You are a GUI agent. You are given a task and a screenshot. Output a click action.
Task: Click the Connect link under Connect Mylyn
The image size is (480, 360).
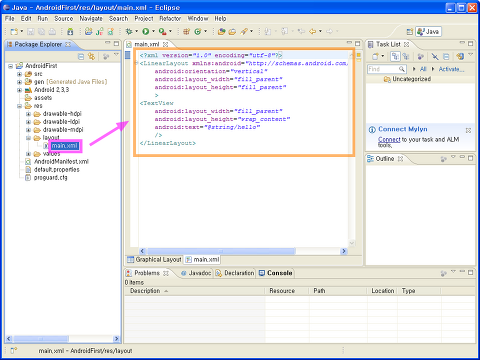click(x=389, y=140)
